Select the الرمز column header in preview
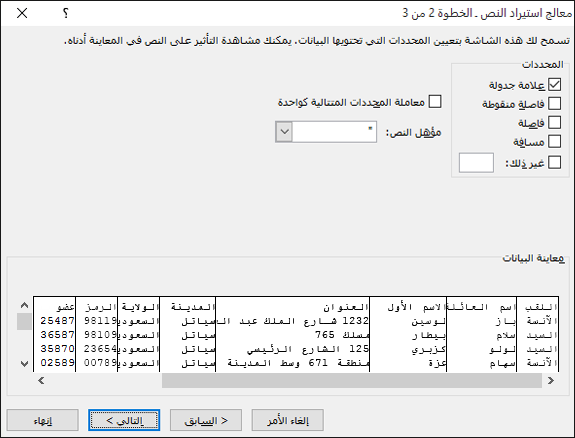Image resolution: width=575 pixels, height=438 pixels. coord(100,307)
